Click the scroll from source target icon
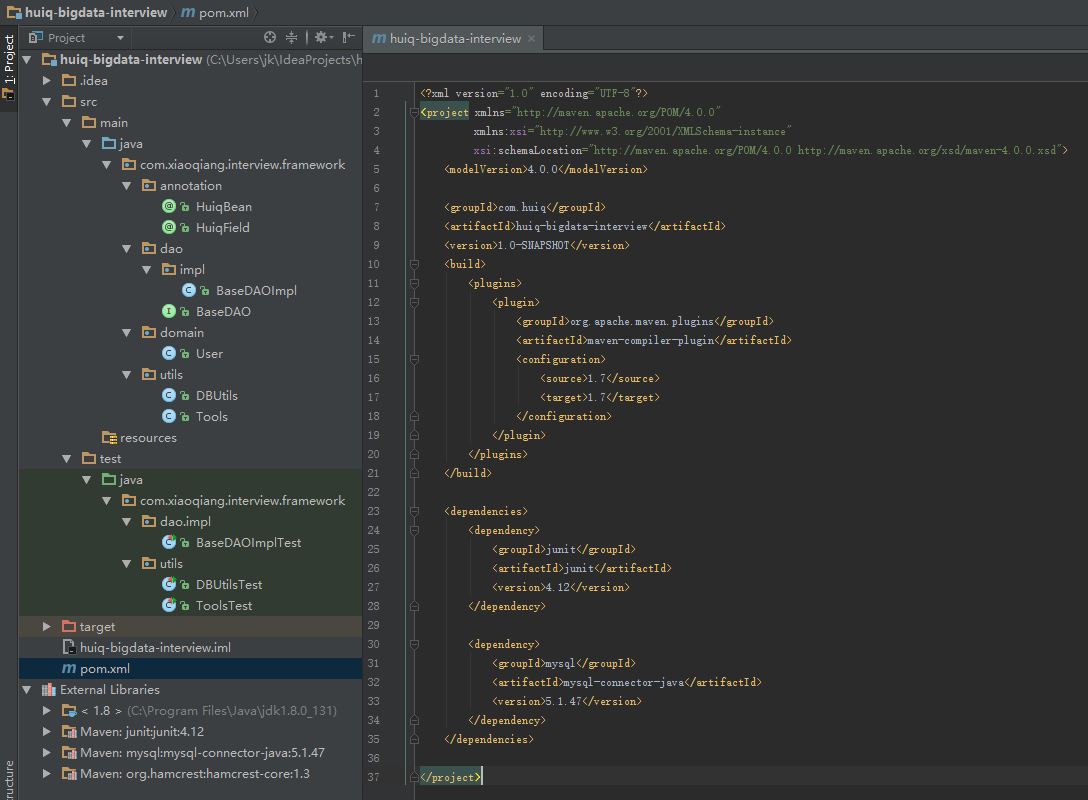 (x=270, y=37)
